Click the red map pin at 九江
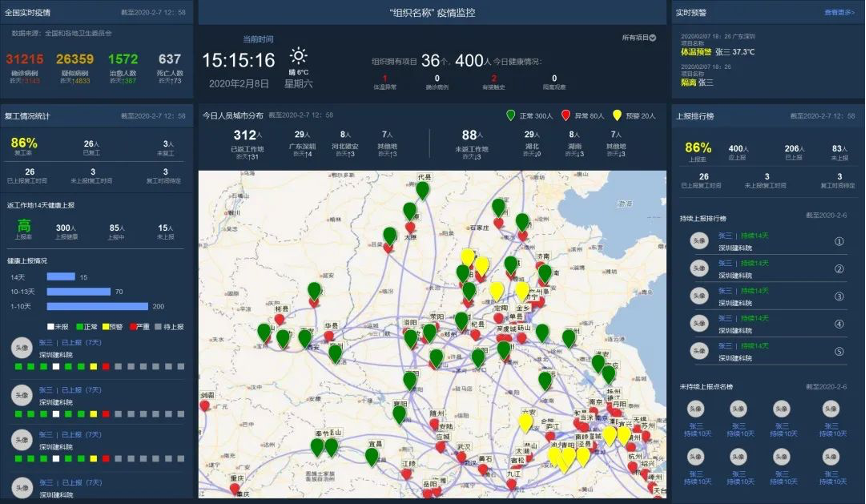The height and width of the screenshot is (504, 866). [511, 484]
